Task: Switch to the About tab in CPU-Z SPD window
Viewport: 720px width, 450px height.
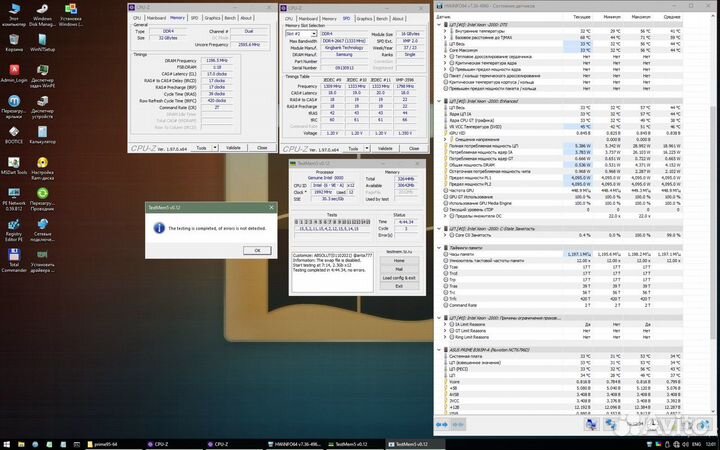Action: 398,19
